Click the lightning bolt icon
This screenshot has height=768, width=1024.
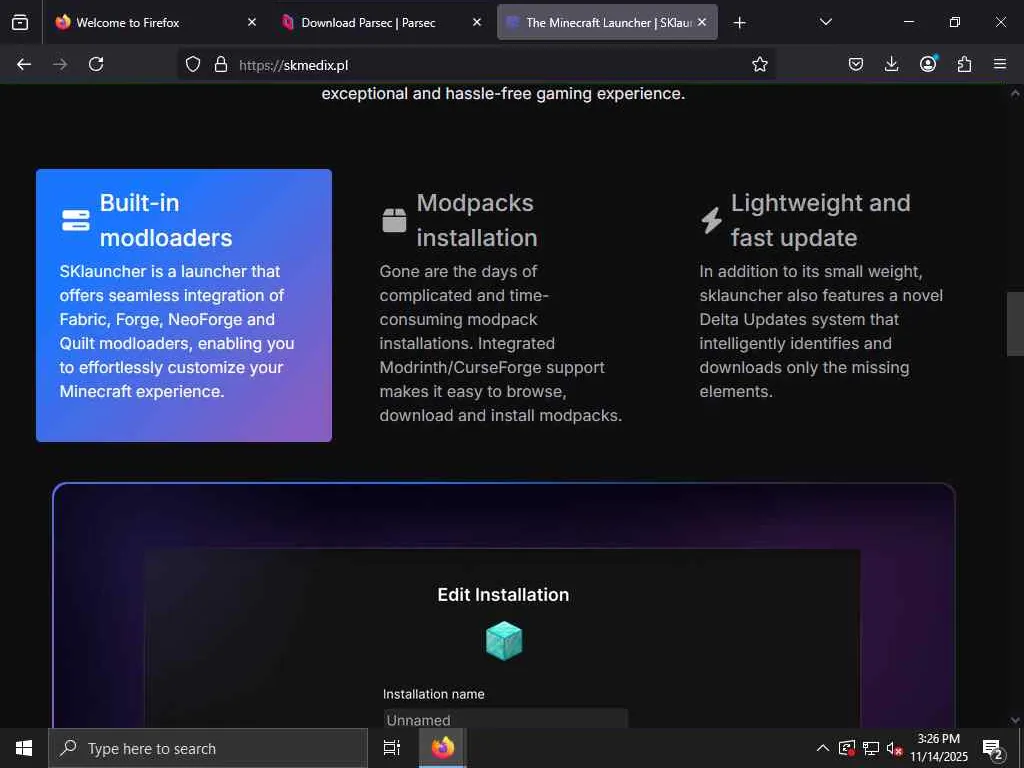click(x=712, y=220)
